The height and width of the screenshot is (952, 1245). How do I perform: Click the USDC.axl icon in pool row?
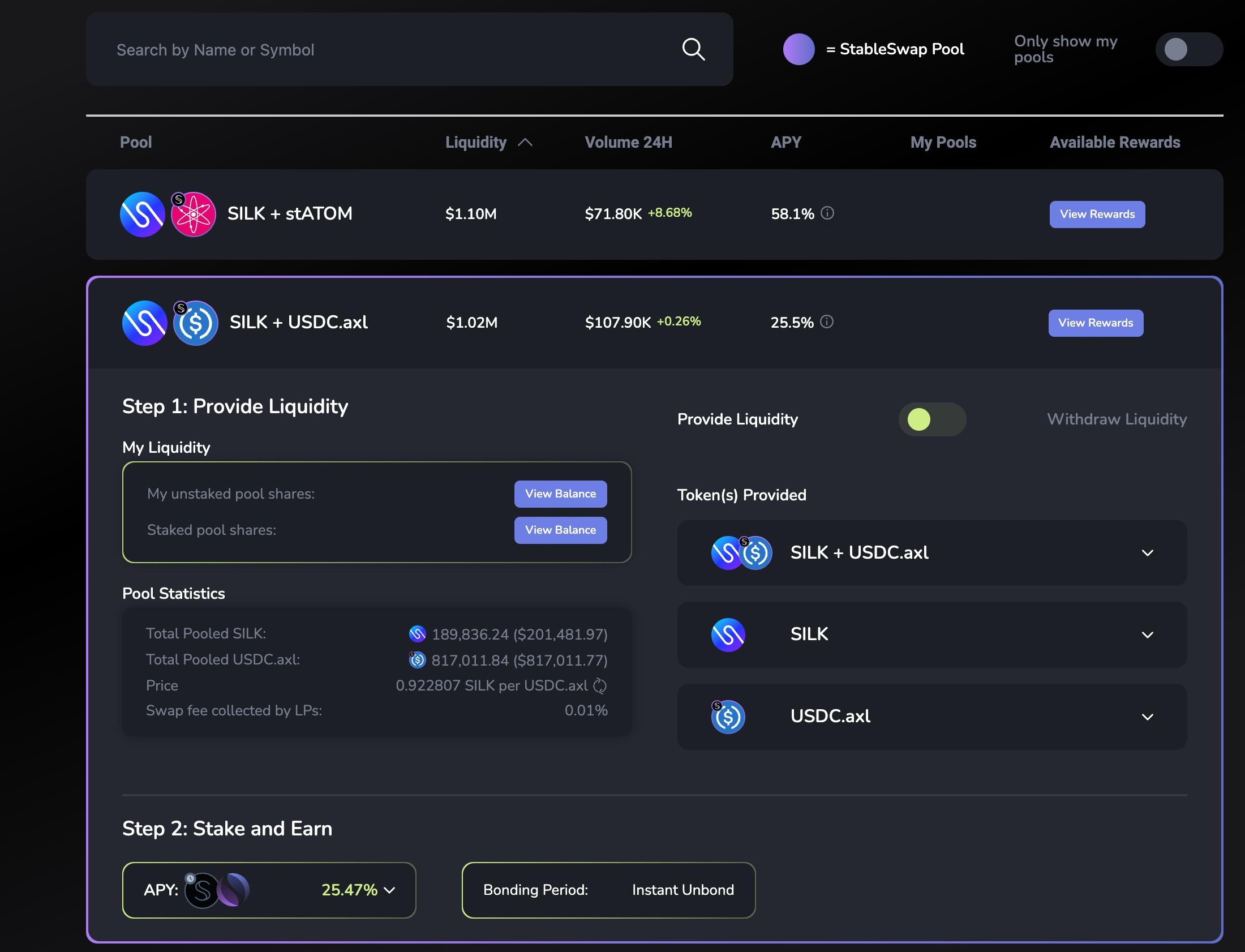tap(196, 324)
